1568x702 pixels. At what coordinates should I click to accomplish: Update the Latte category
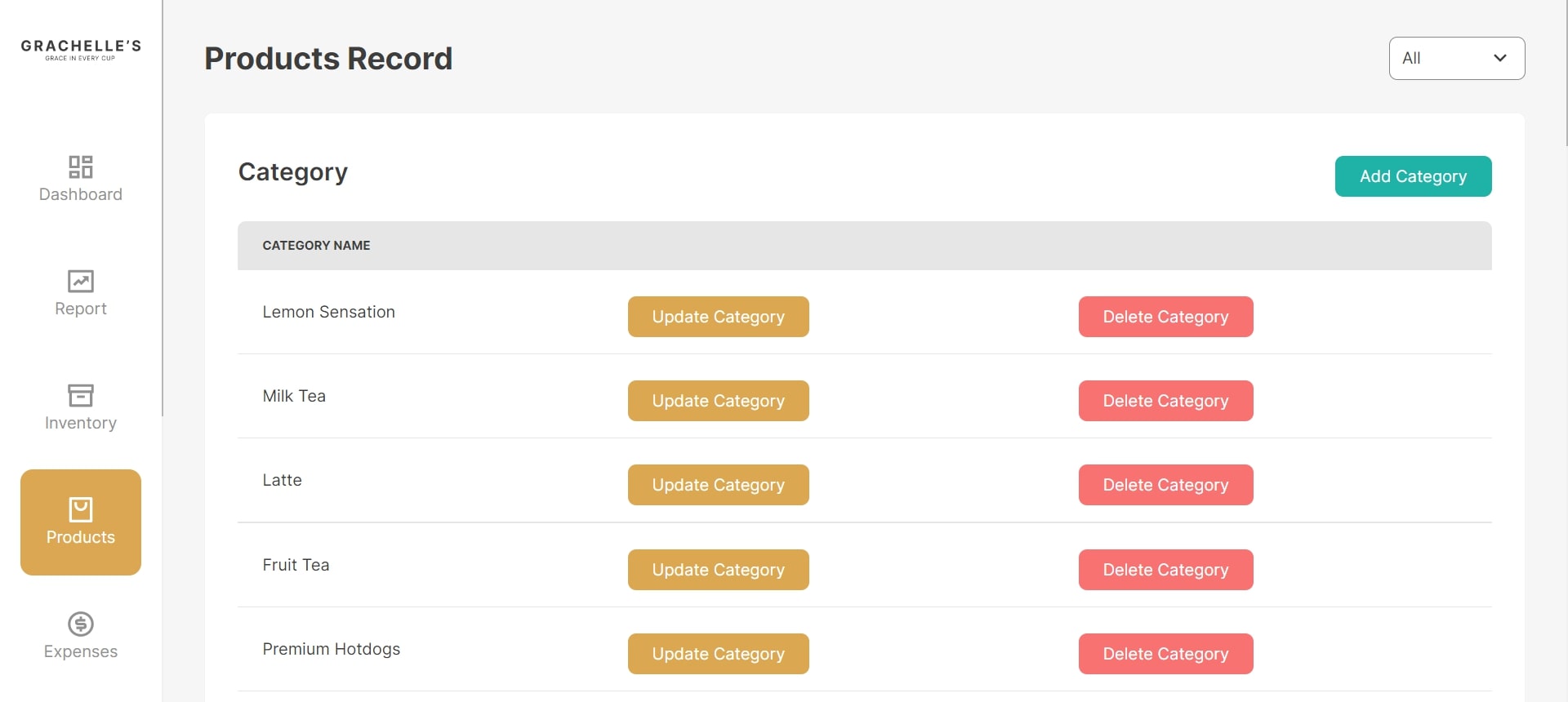pyautogui.click(x=718, y=485)
